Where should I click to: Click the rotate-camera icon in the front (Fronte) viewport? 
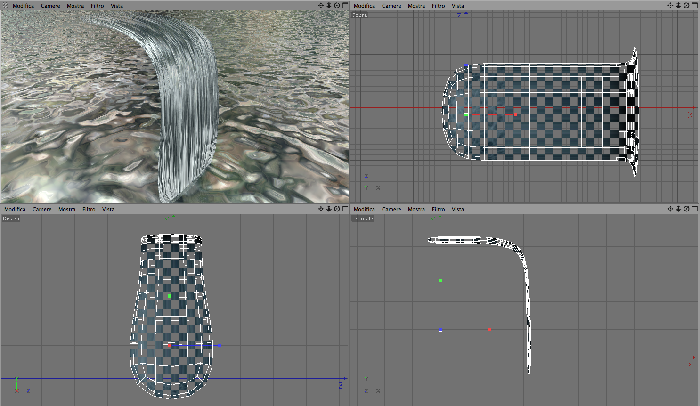[687, 209]
